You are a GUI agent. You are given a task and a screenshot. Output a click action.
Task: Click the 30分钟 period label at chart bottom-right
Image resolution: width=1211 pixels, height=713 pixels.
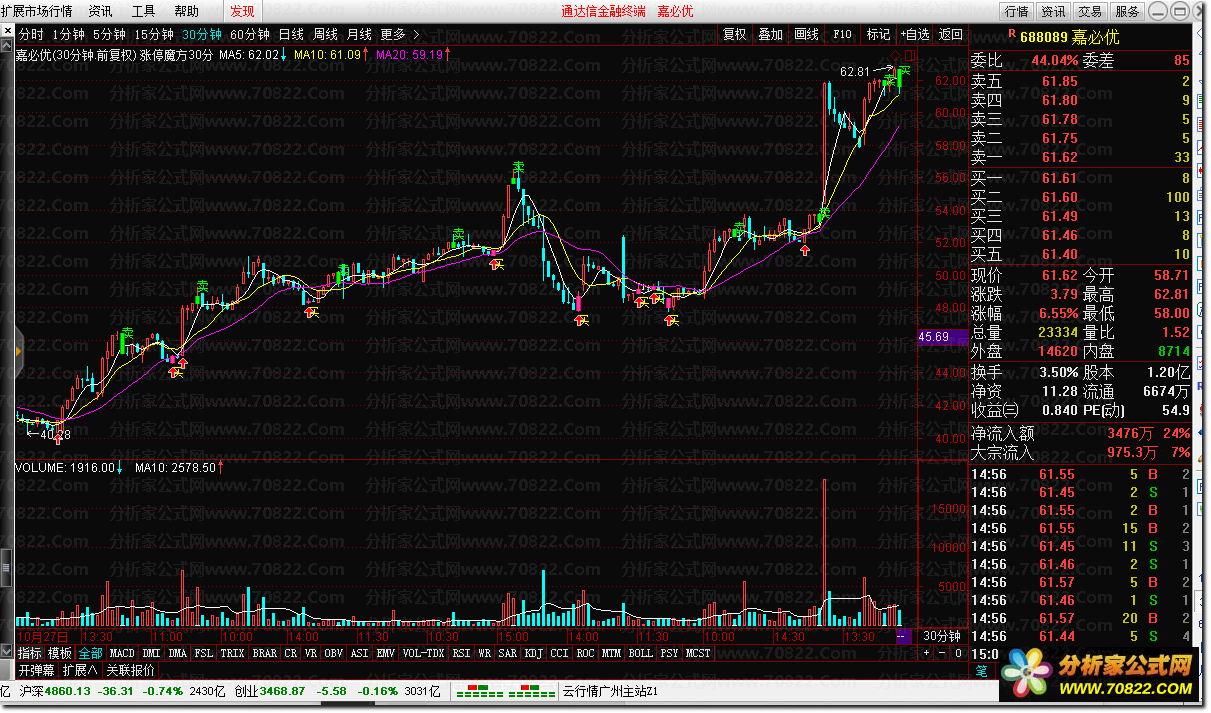click(x=941, y=636)
